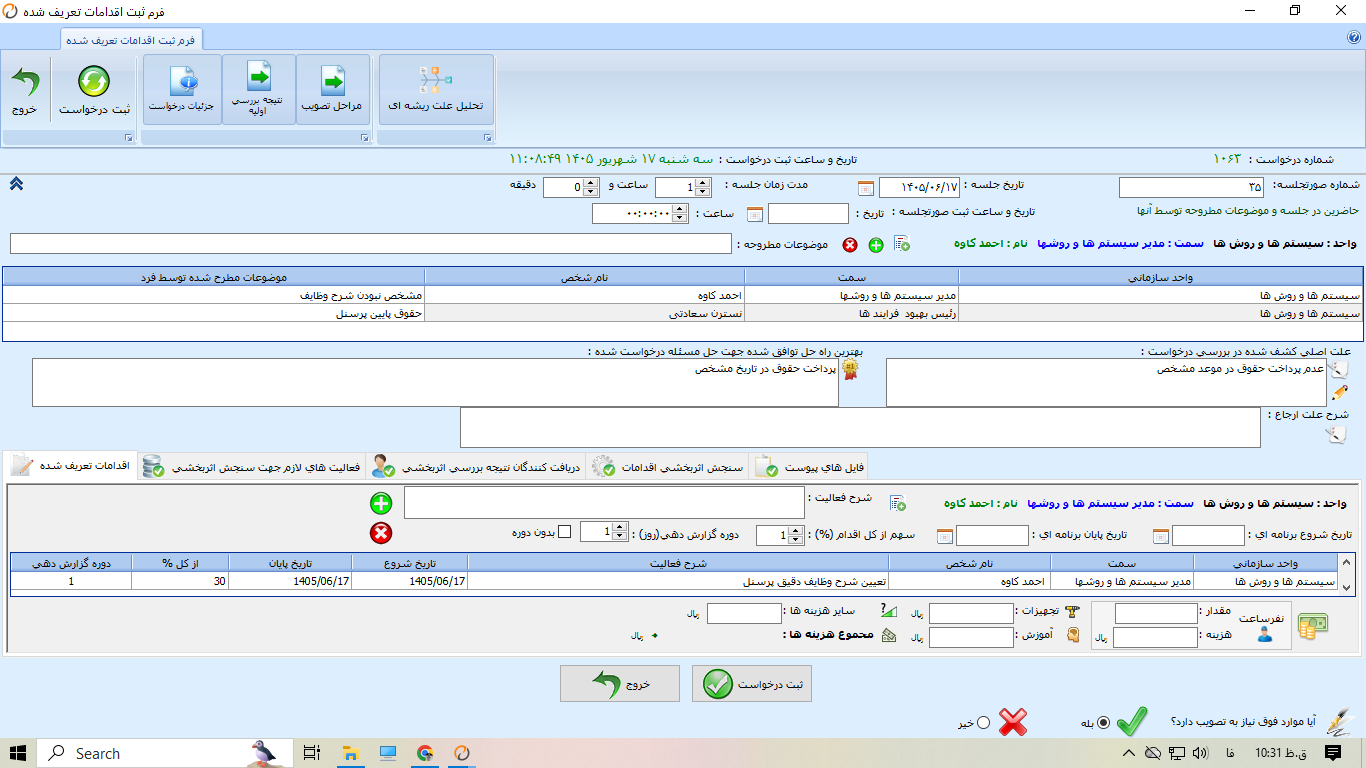1366x768 pixels.
Task: Click the ثبت درخواست toolbar icon in the ribbon
Action: pos(94,90)
